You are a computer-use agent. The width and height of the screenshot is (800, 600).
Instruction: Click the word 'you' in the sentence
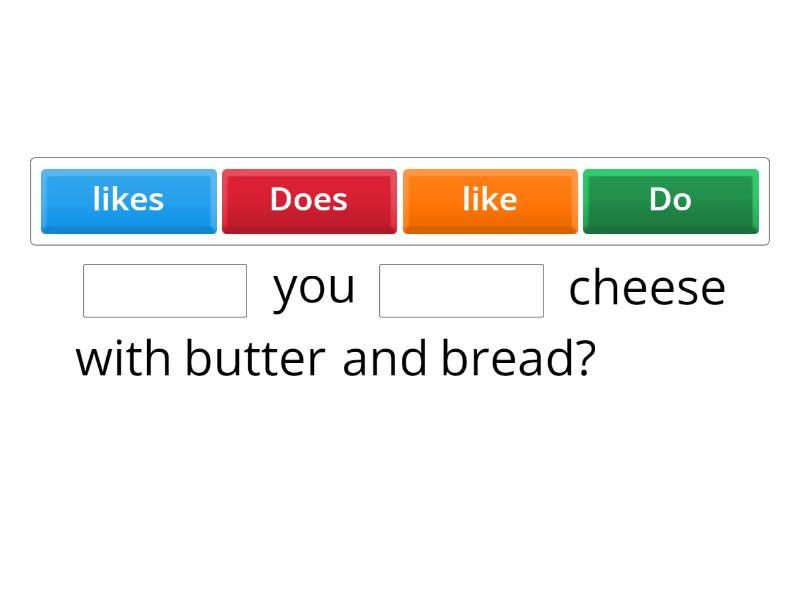[x=313, y=288]
